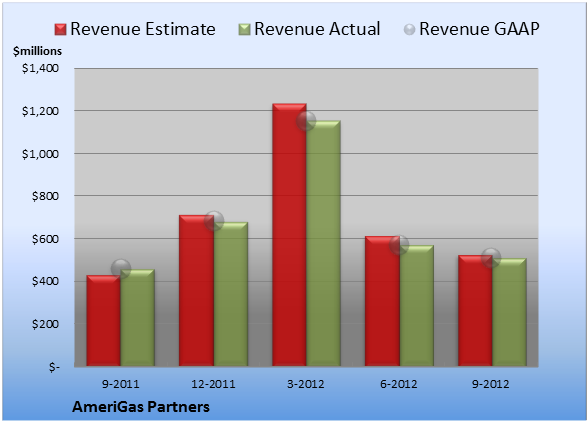588x422 pixels.
Task: Click the 'AmeriGas Partners' chart title
Action: click(x=141, y=407)
